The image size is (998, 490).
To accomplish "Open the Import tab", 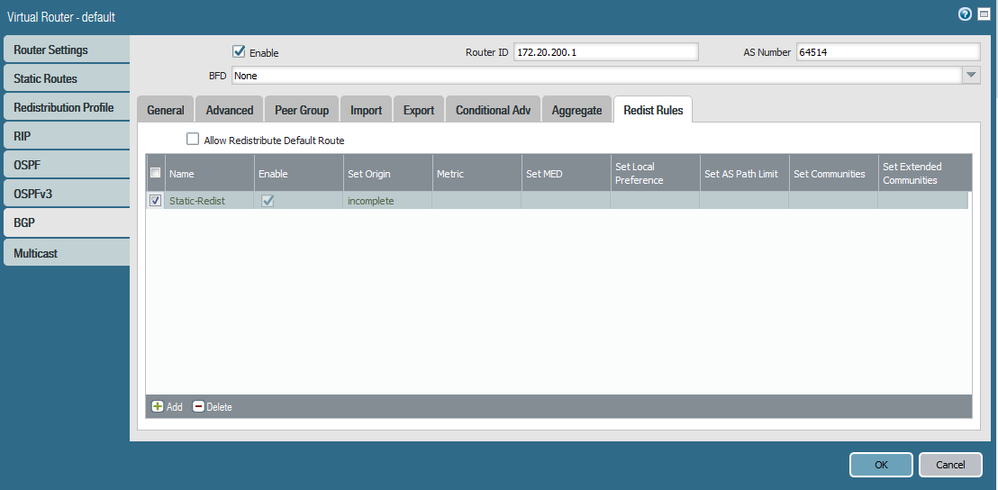I will point(366,109).
